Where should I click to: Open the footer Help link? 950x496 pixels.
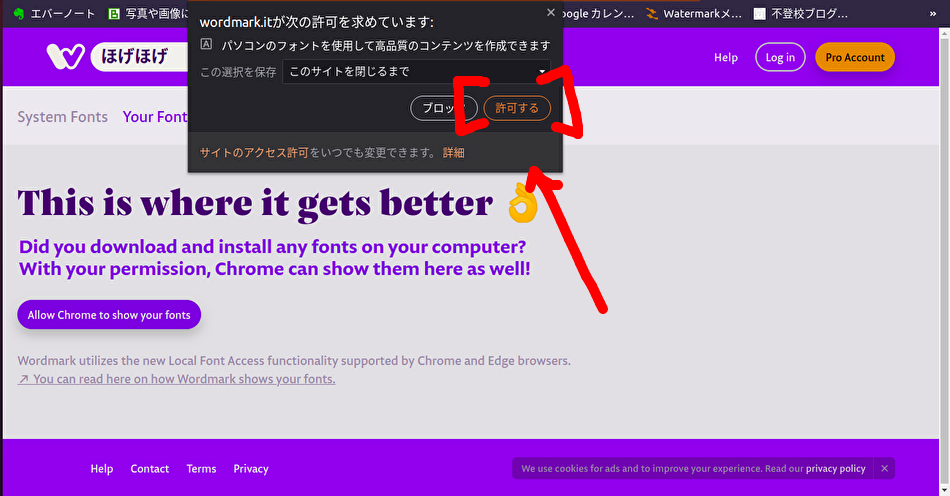pyautogui.click(x=102, y=469)
